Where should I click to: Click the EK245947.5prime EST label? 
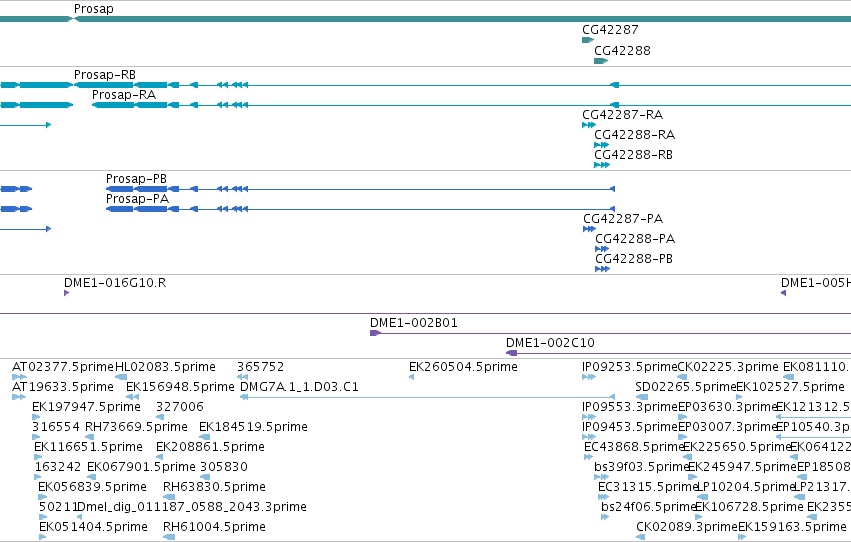[742, 467]
